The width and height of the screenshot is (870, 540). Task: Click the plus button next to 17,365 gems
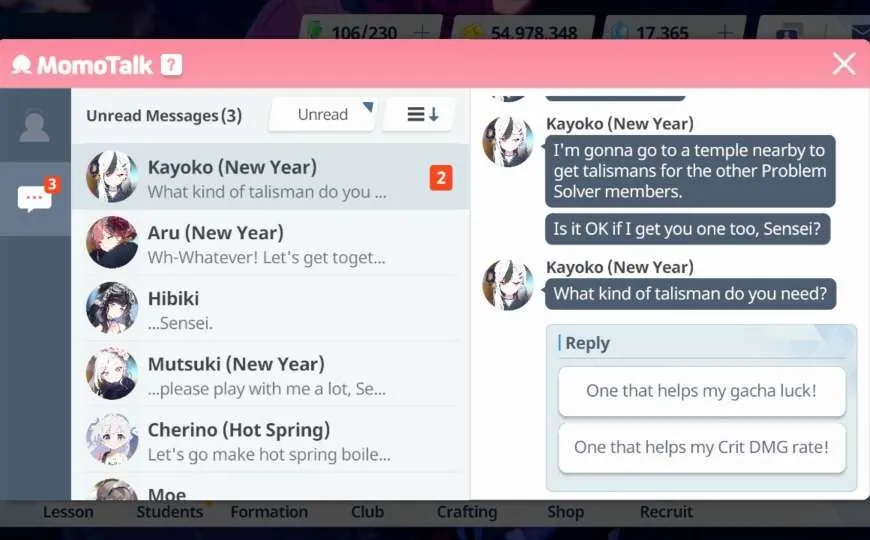[x=725, y=32]
